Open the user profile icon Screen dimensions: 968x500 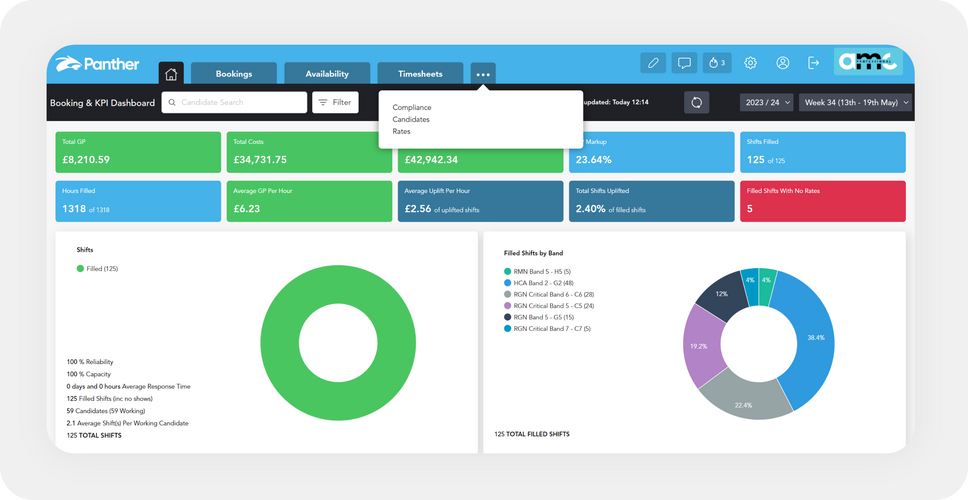783,63
